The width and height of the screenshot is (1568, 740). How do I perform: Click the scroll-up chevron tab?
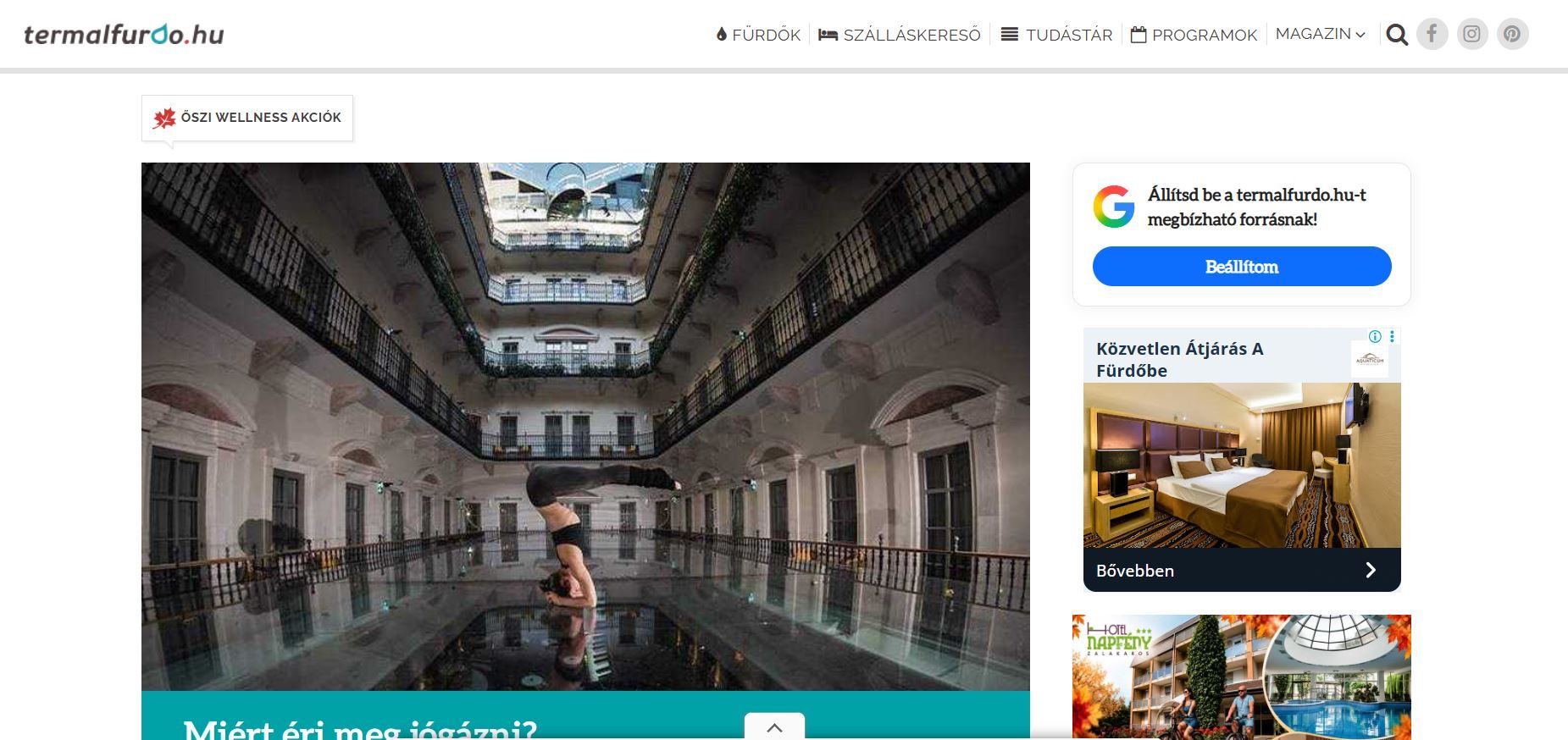[774, 726]
